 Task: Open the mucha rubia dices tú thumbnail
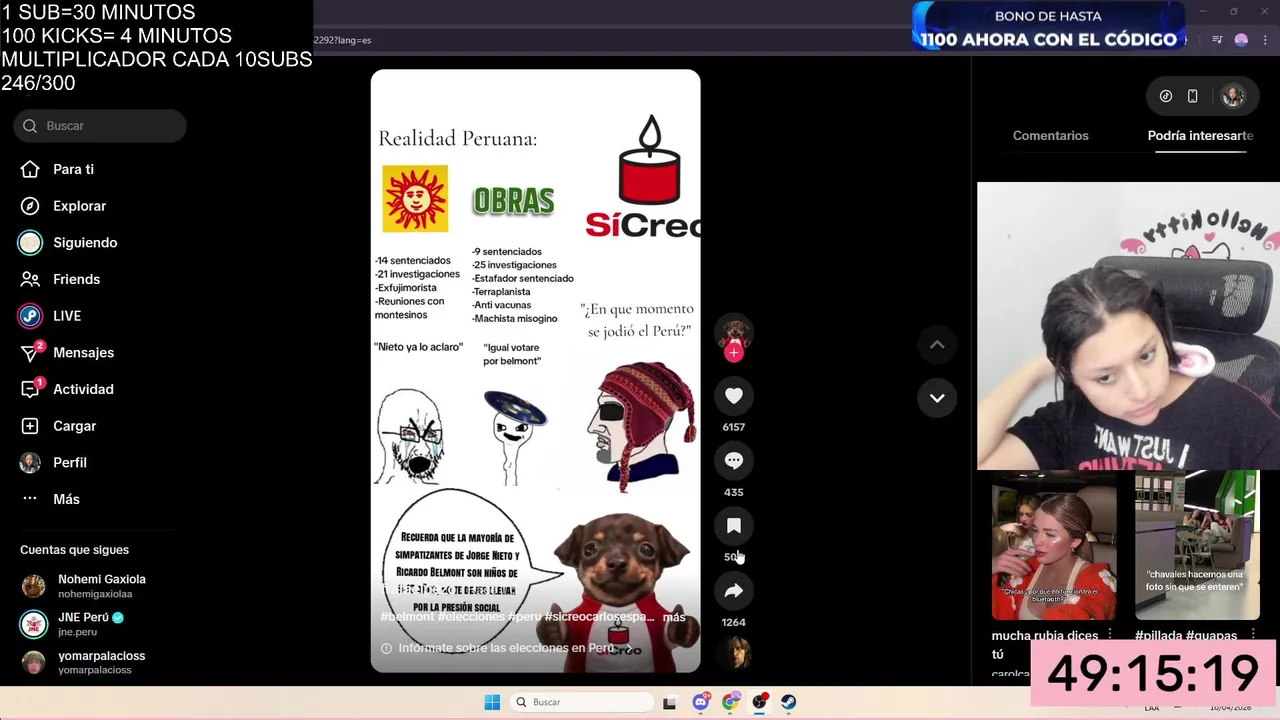pos(1054,545)
